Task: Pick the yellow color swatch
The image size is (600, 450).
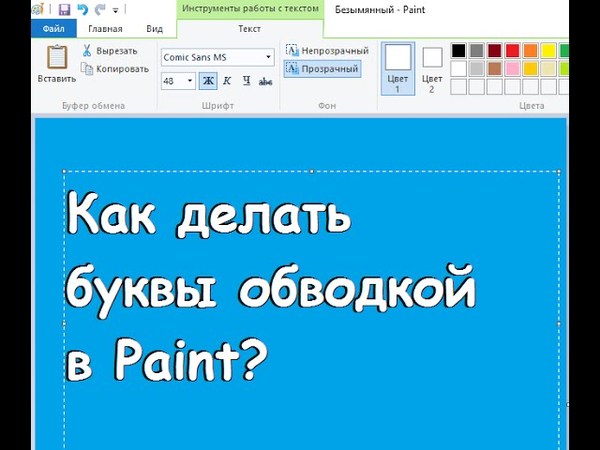Action: (548, 51)
